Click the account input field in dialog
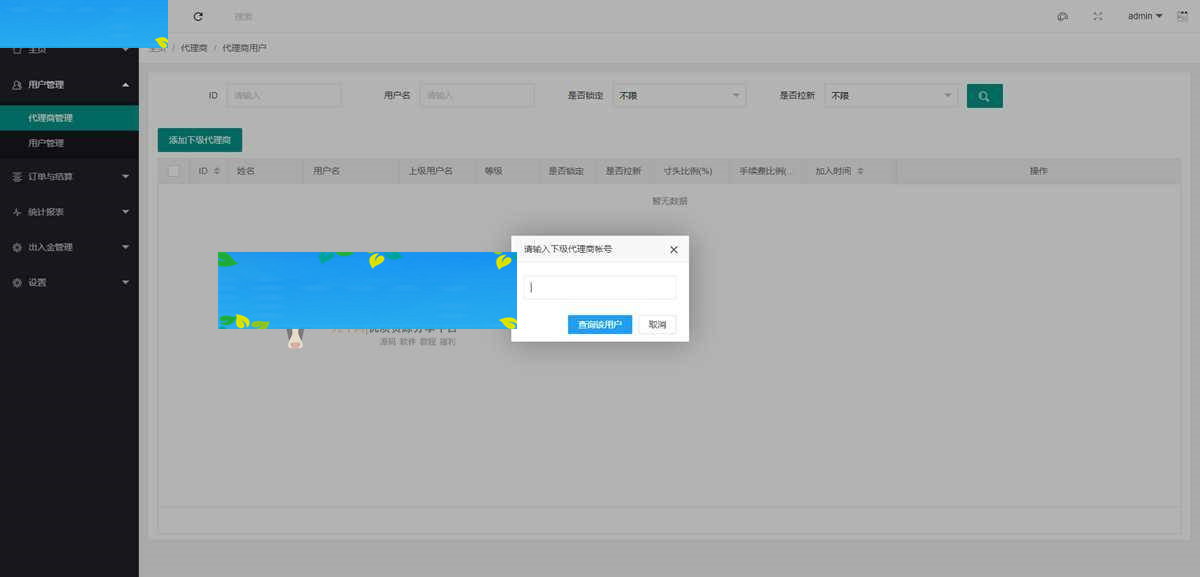The height and width of the screenshot is (577, 1200). point(600,287)
